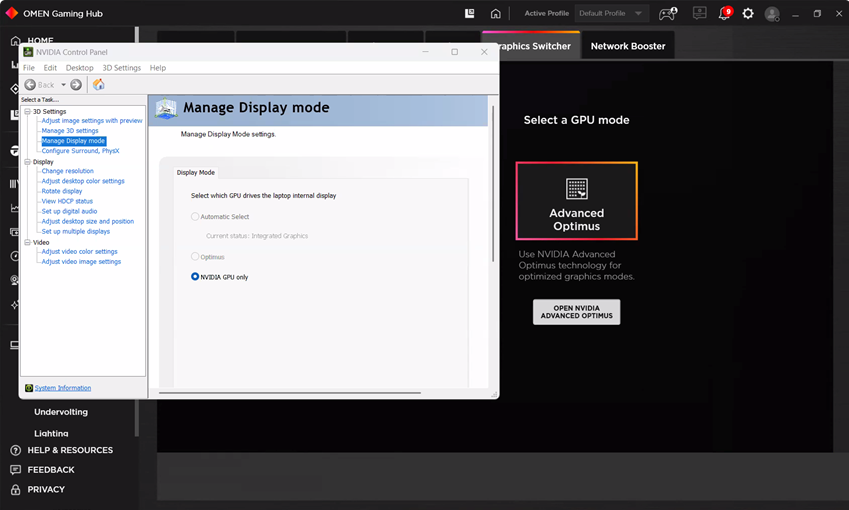Open Manage 3D settings
This screenshot has width=849, height=510.
[x=70, y=130]
